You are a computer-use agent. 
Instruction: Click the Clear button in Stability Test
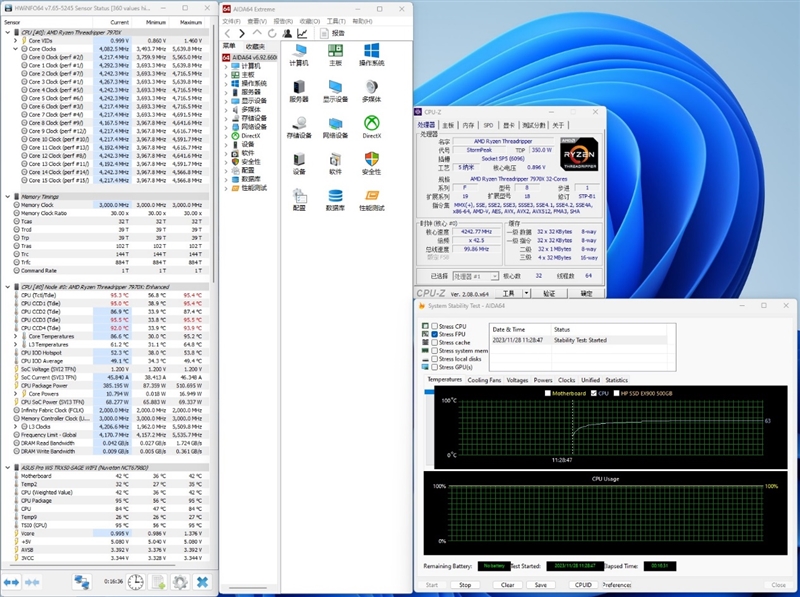[x=507, y=585]
